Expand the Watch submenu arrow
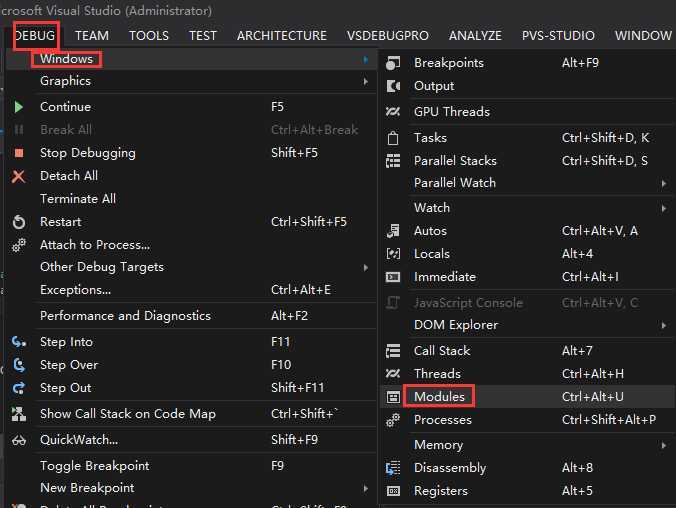Screen dimensions: 676x508 coord(664,208)
